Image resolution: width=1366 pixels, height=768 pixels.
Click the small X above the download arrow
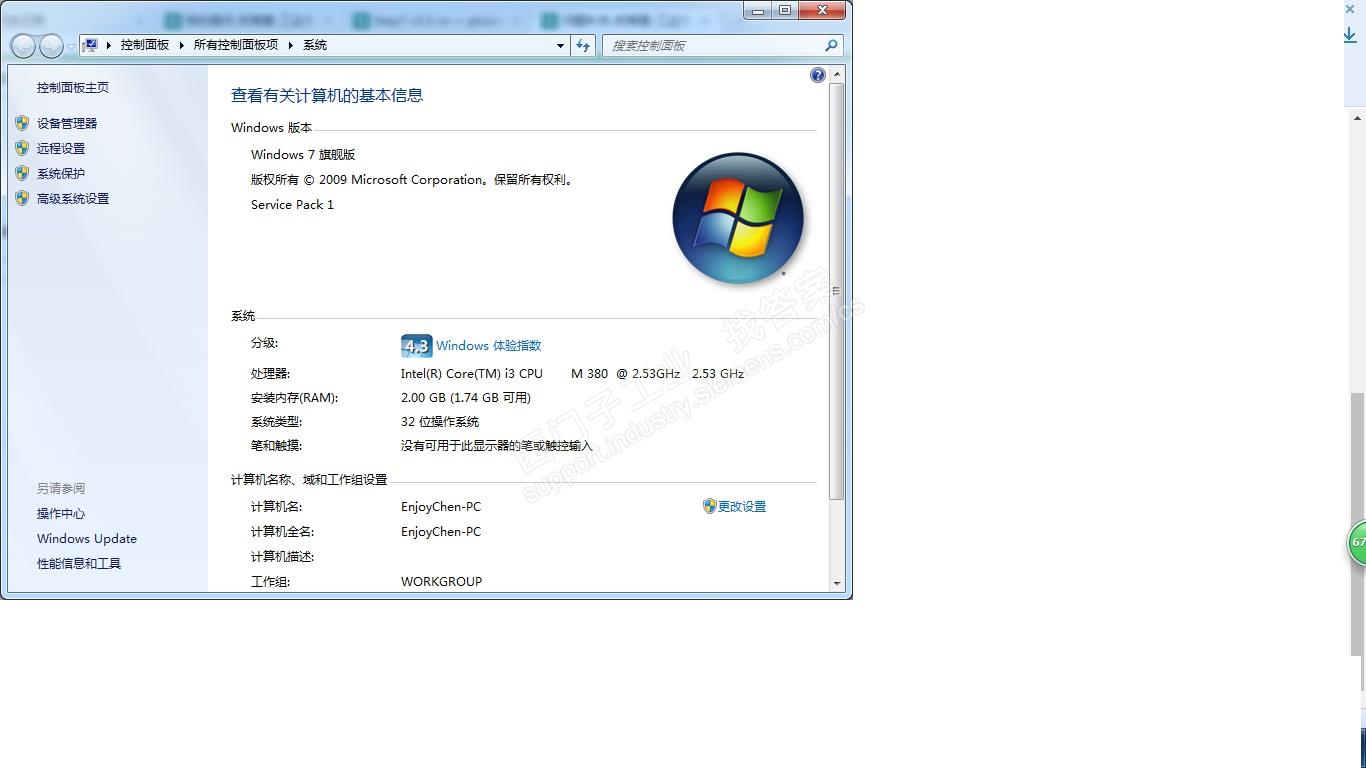pyautogui.click(x=1350, y=9)
